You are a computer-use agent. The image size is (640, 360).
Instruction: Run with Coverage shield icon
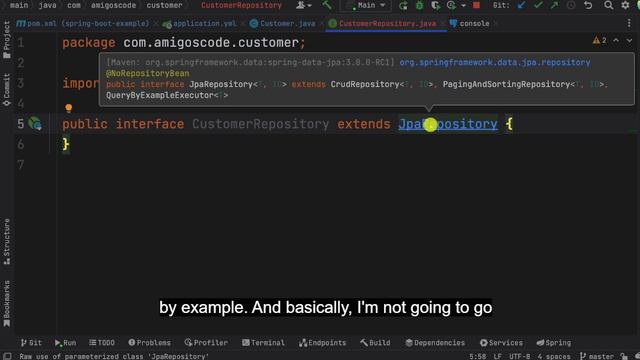[x=435, y=5]
